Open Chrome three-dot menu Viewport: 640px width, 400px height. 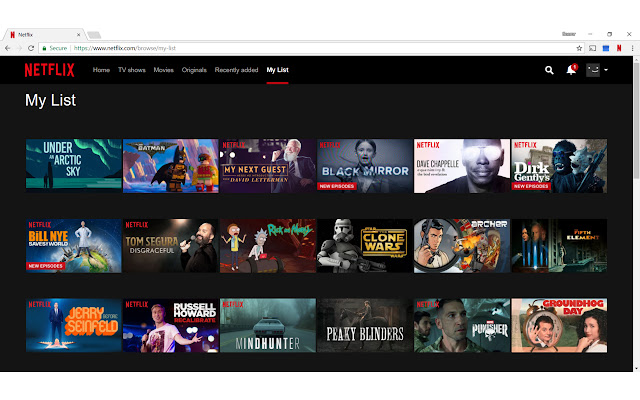click(633, 48)
